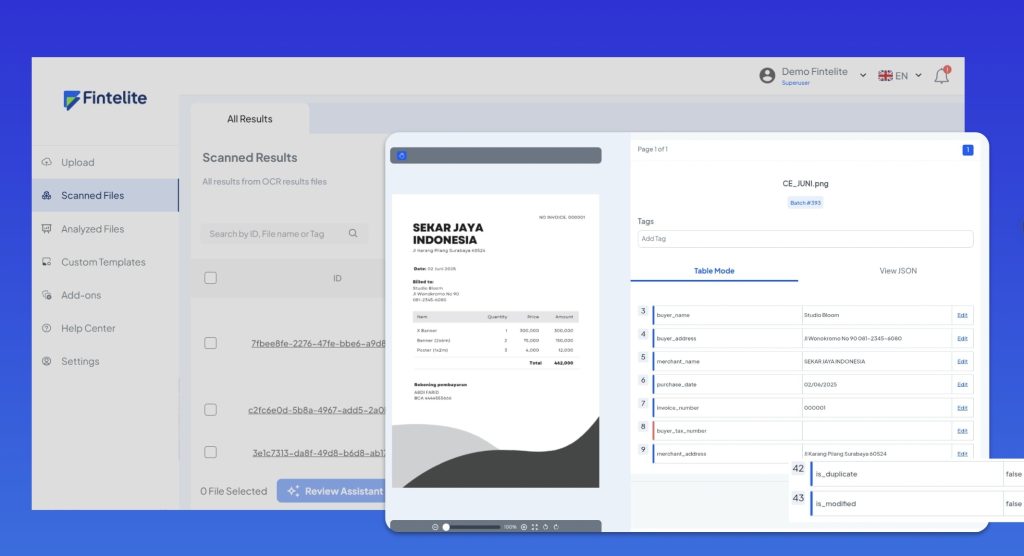Switch to the View JSON tab
This screenshot has height=556, width=1024.
[x=897, y=271]
